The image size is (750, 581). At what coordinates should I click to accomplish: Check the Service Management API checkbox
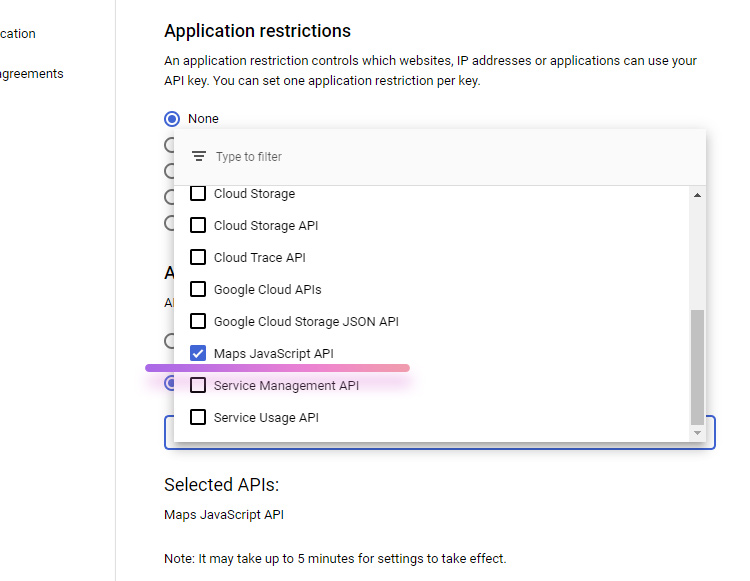pos(198,385)
